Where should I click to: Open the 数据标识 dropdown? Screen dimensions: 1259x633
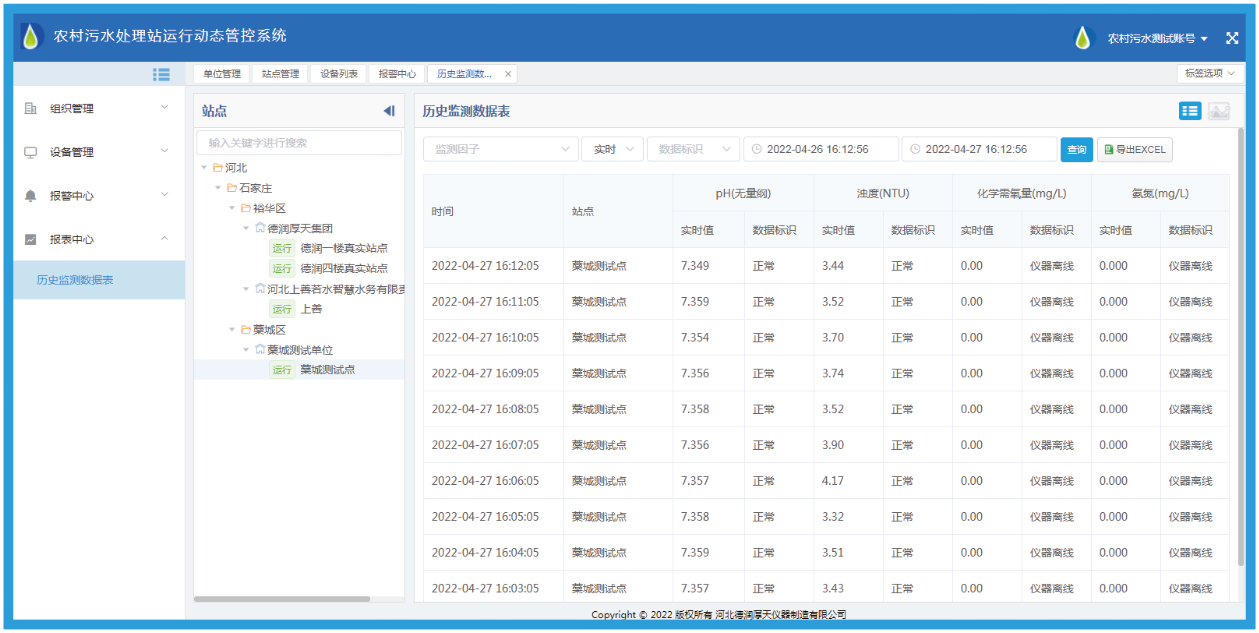coord(693,149)
